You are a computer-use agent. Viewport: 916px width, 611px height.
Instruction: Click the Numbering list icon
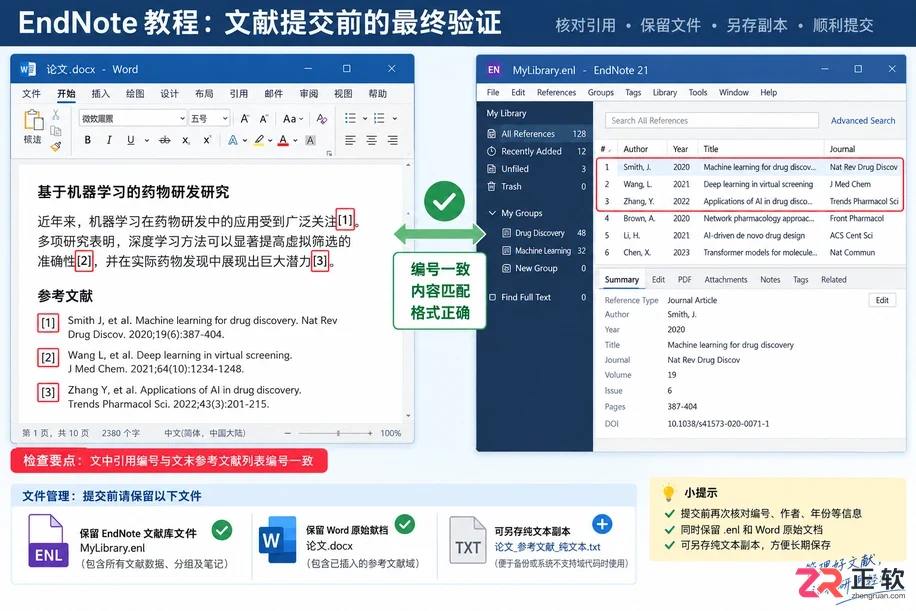click(379, 118)
